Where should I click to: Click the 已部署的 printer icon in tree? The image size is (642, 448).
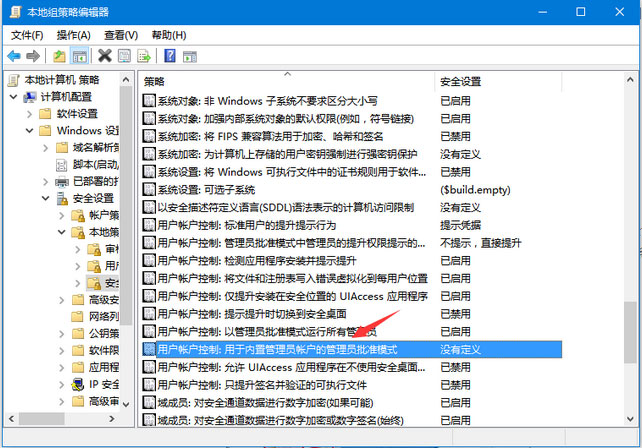point(62,181)
